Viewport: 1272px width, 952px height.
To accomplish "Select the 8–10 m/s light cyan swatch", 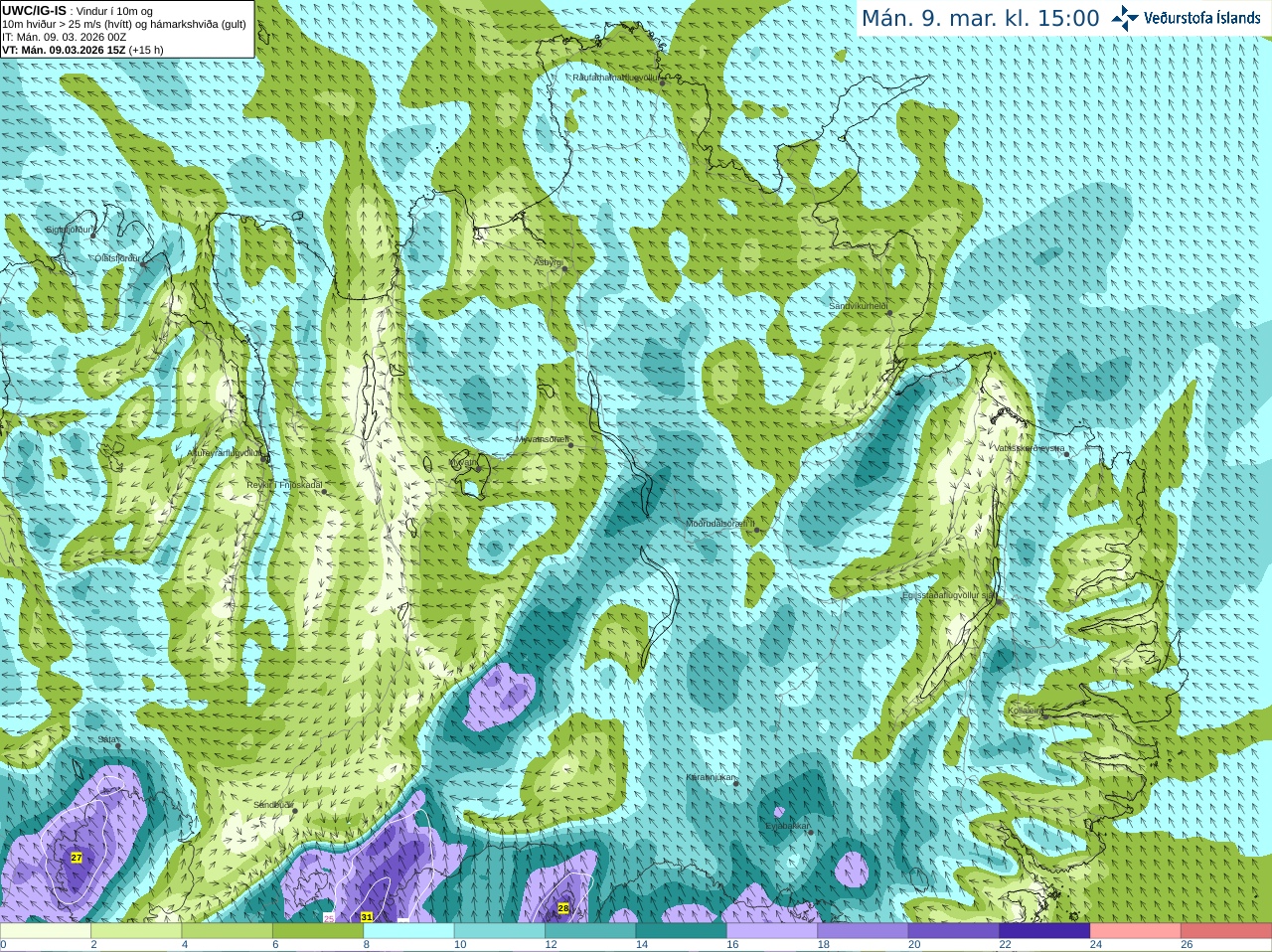I will [x=408, y=931].
